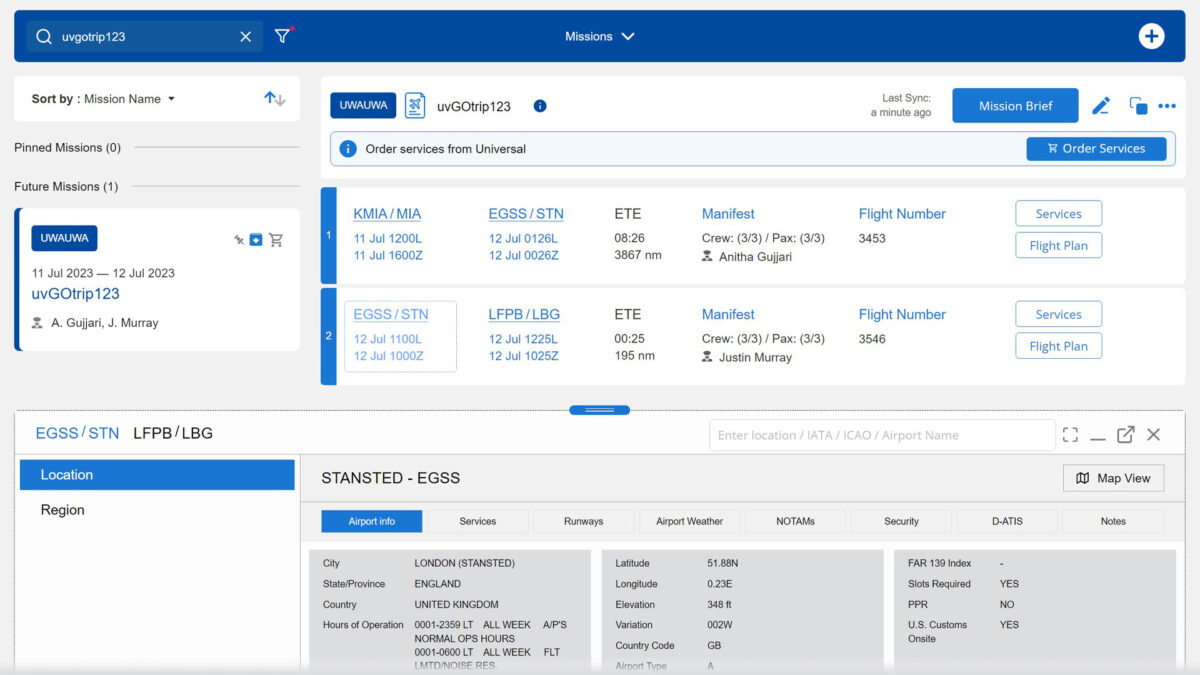The image size is (1200, 675).
Task: Open the KMIA / MIA airport link
Action: pyautogui.click(x=386, y=213)
